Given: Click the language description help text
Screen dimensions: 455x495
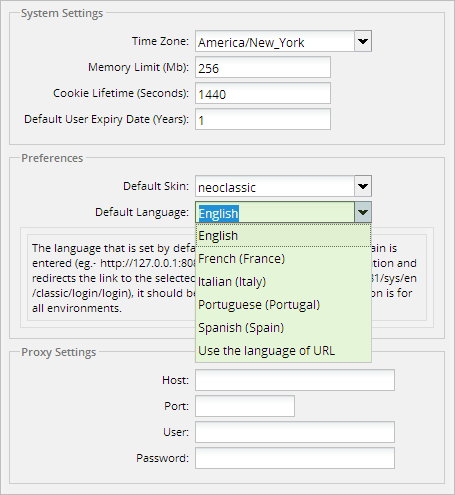Looking at the screenshot, I should [113, 278].
